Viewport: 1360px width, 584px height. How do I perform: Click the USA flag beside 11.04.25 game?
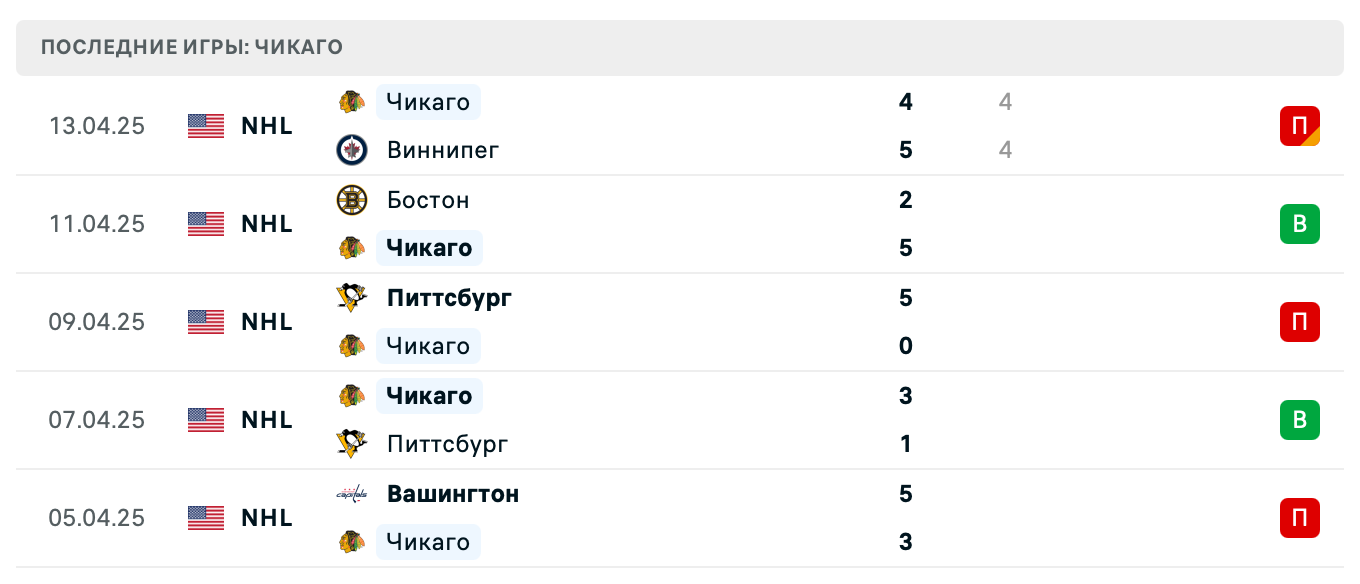tap(206, 224)
